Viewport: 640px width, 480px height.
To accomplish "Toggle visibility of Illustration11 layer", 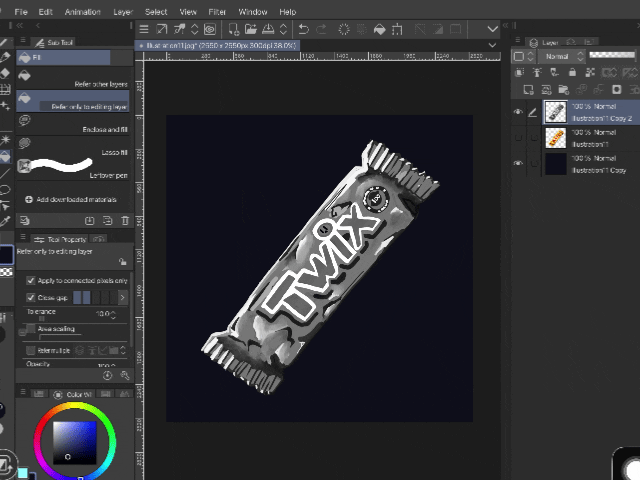I will pyautogui.click(x=518, y=138).
